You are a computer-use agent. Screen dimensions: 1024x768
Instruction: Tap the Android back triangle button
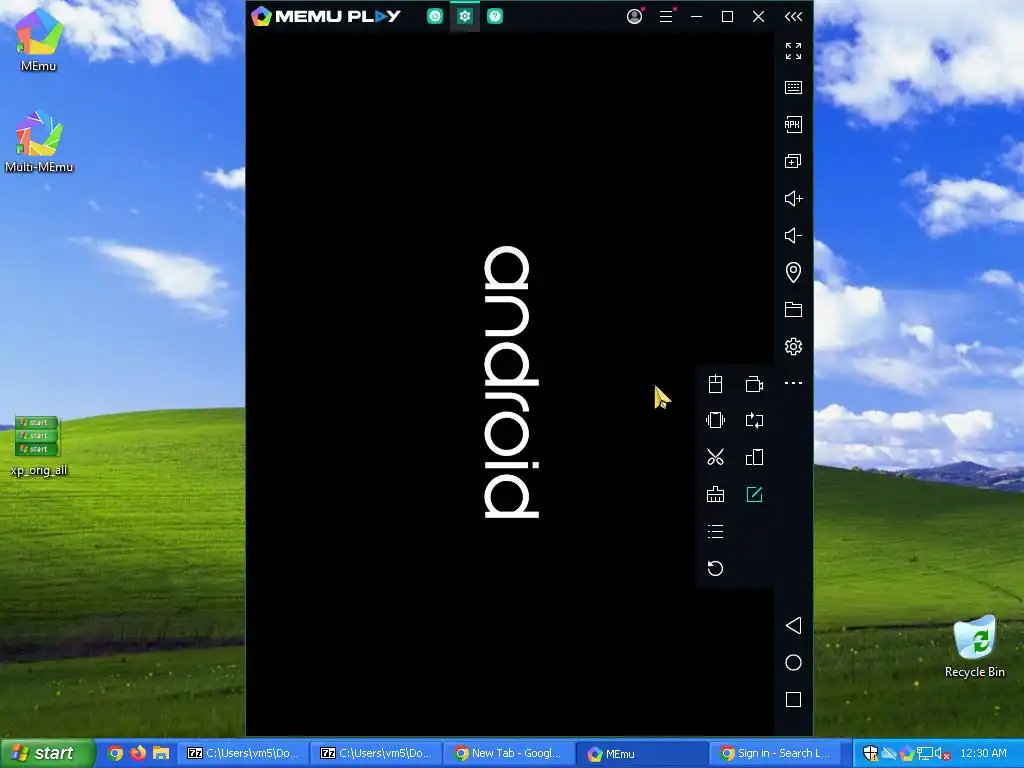793,626
